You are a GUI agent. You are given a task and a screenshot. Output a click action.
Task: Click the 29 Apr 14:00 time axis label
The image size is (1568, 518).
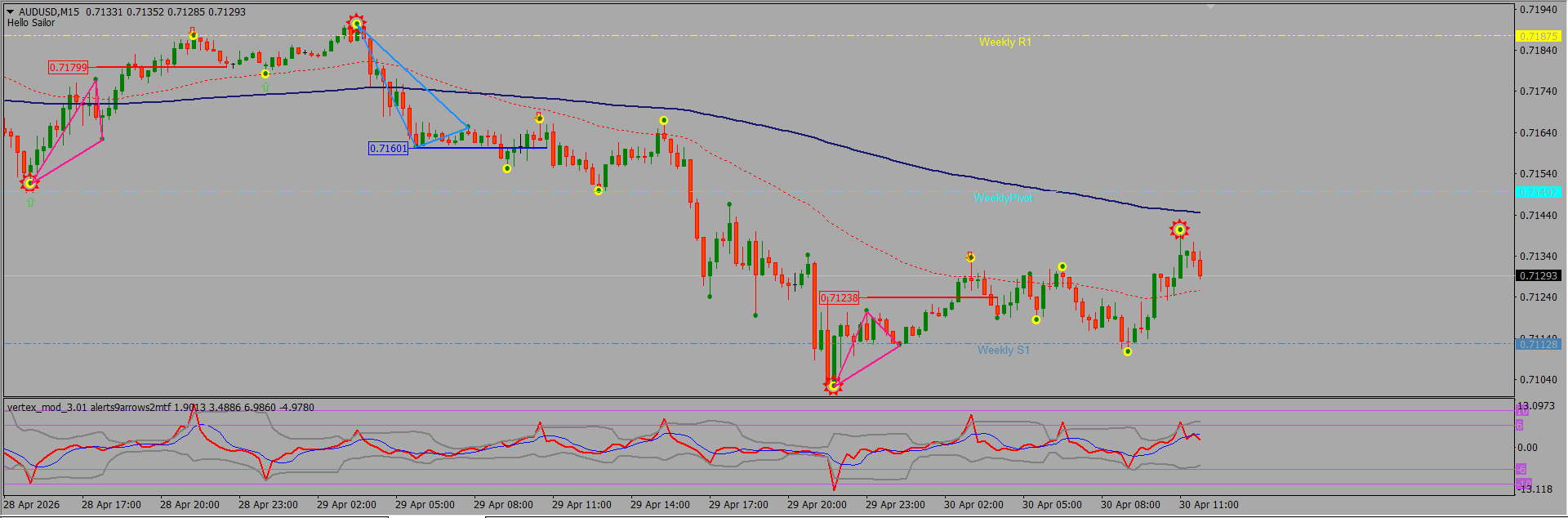[660, 504]
